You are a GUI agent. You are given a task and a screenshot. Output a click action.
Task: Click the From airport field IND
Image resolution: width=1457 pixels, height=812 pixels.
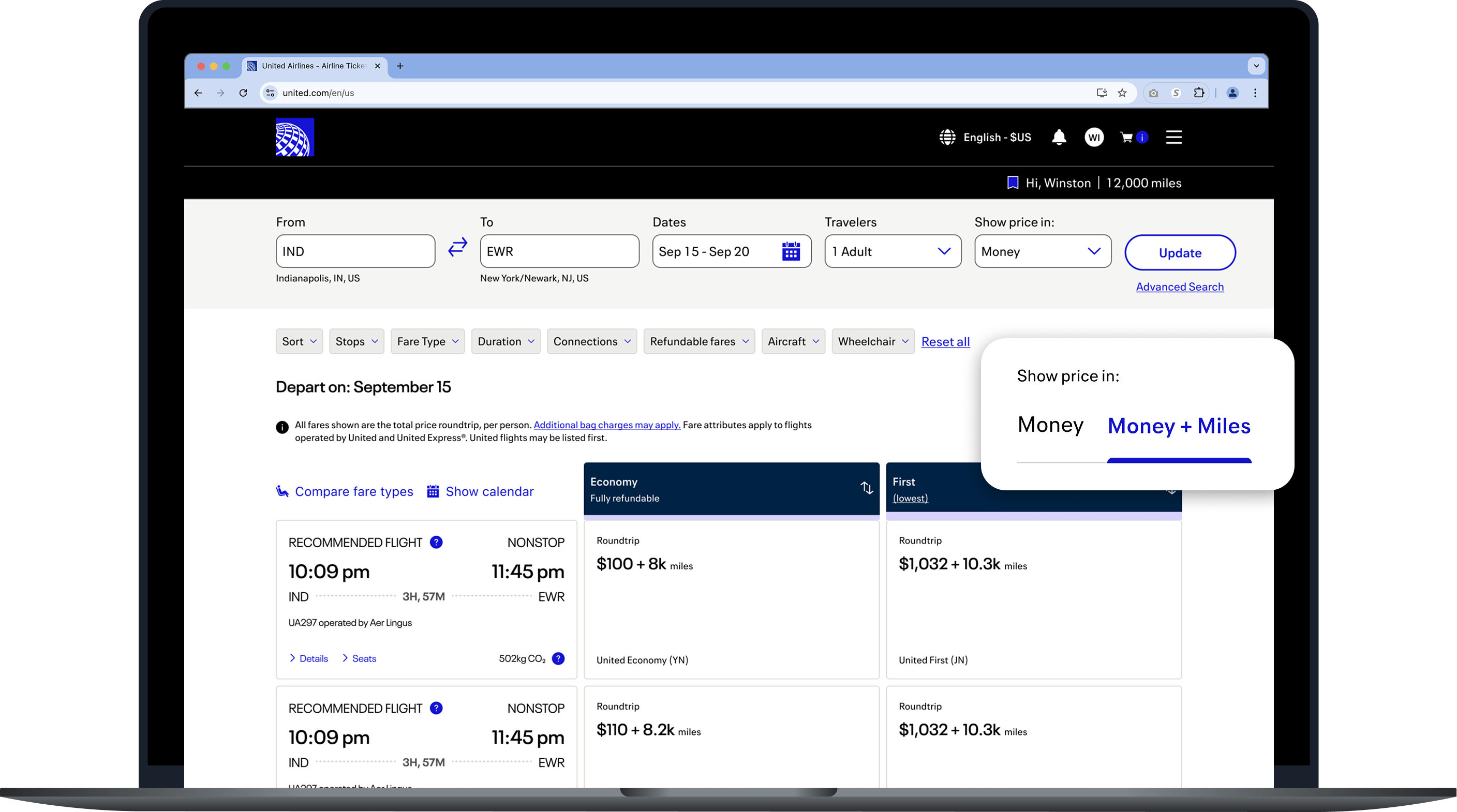point(355,251)
